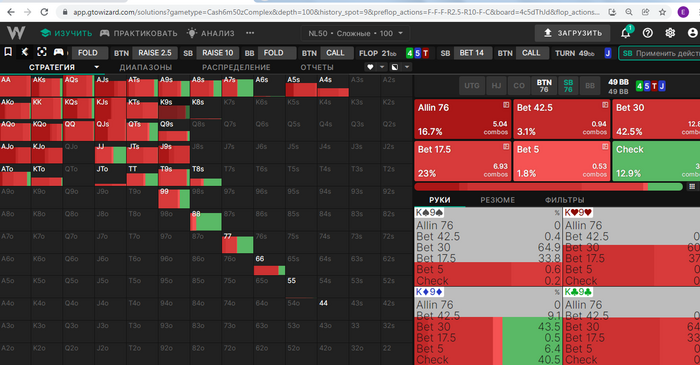This screenshot has width=700, height=365.
Task: Click the grid icon on Allin 76 card
Action: (506, 105)
